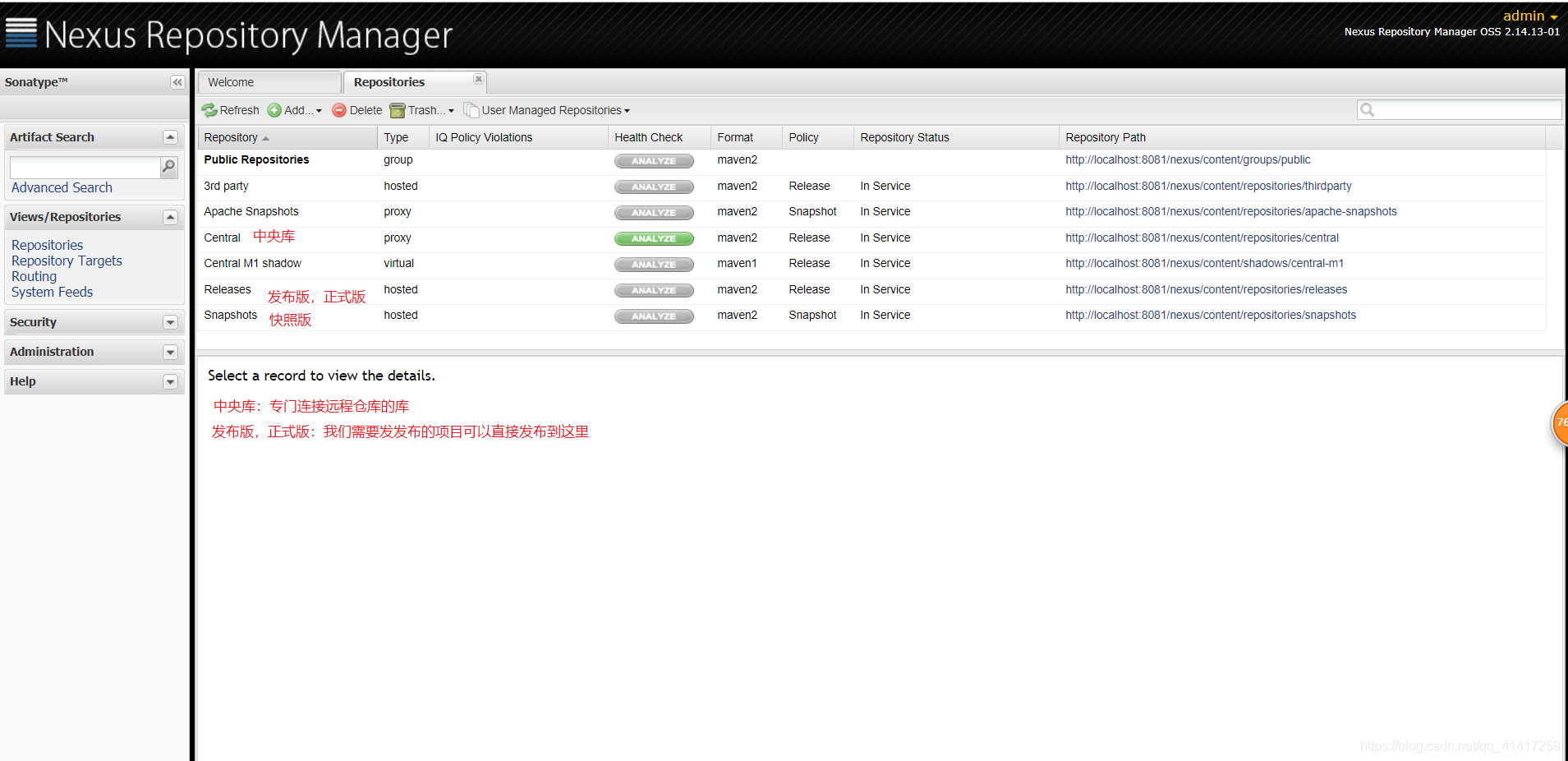
Task: Select the Central repository row
Action: [871, 239]
